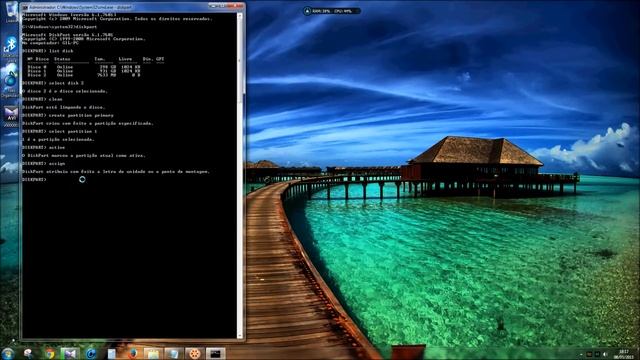The height and width of the screenshot is (360, 640).
Task: Click the 'active' command line
Action: pos(43,147)
